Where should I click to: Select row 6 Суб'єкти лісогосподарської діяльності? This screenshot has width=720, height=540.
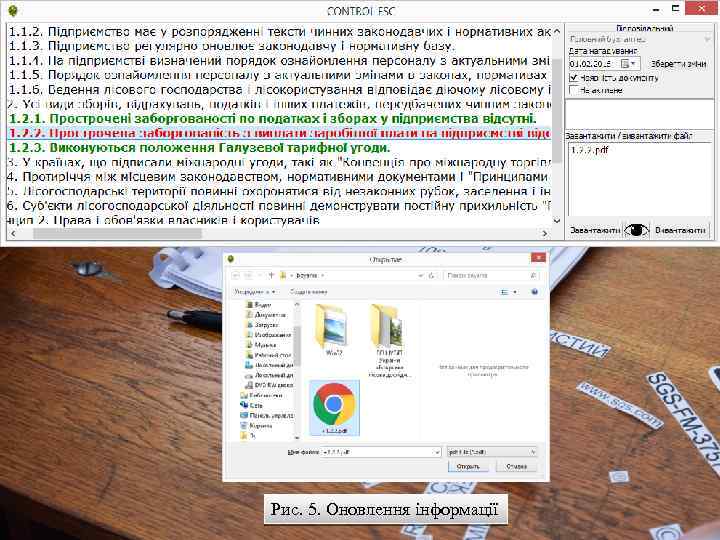pyautogui.click(x=279, y=206)
